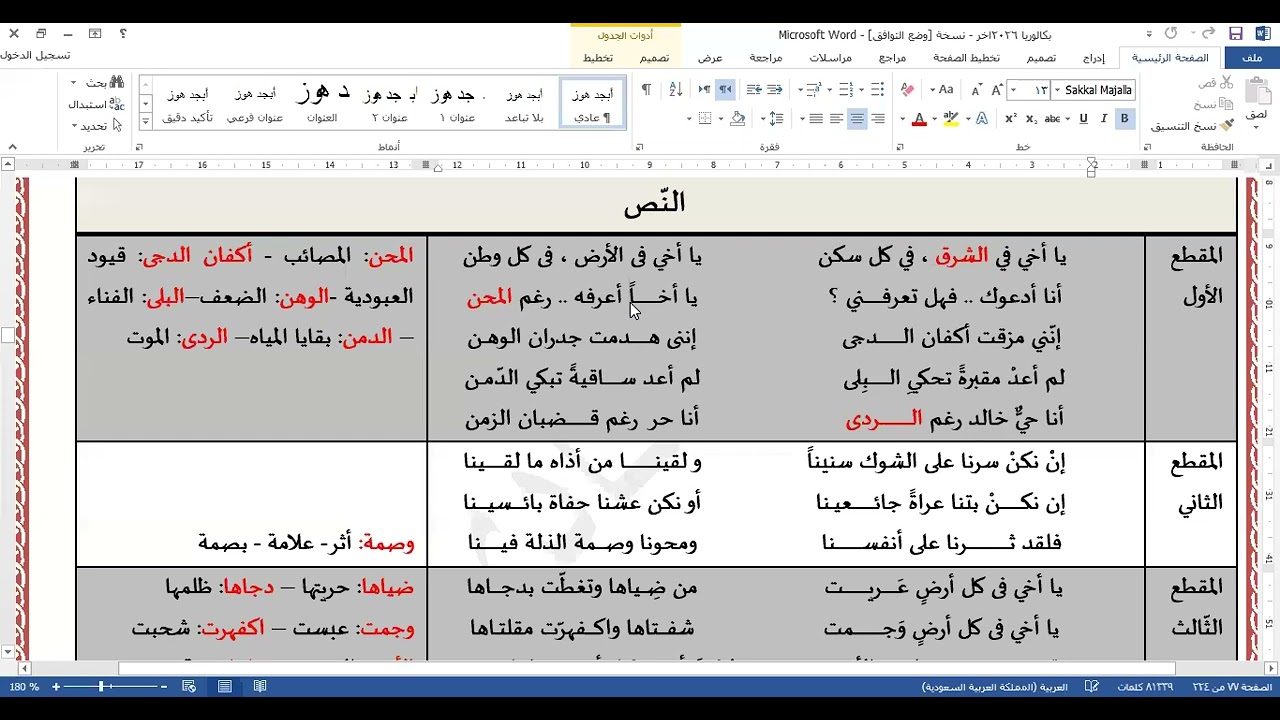This screenshot has height=720, width=1280.
Task: Toggle Italic formatting button
Action: (x=1104, y=118)
